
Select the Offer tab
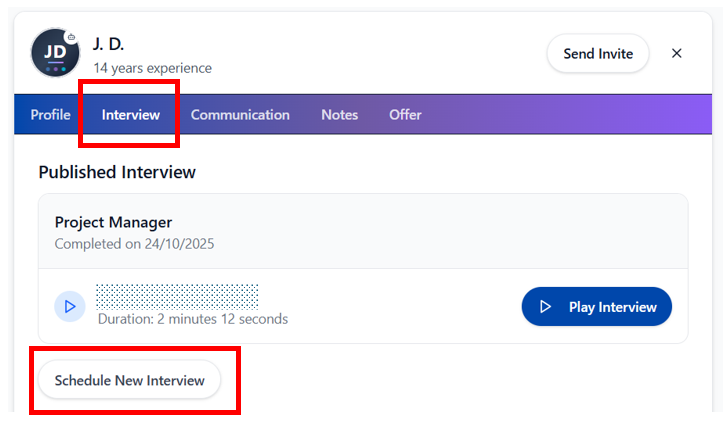tap(405, 115)
